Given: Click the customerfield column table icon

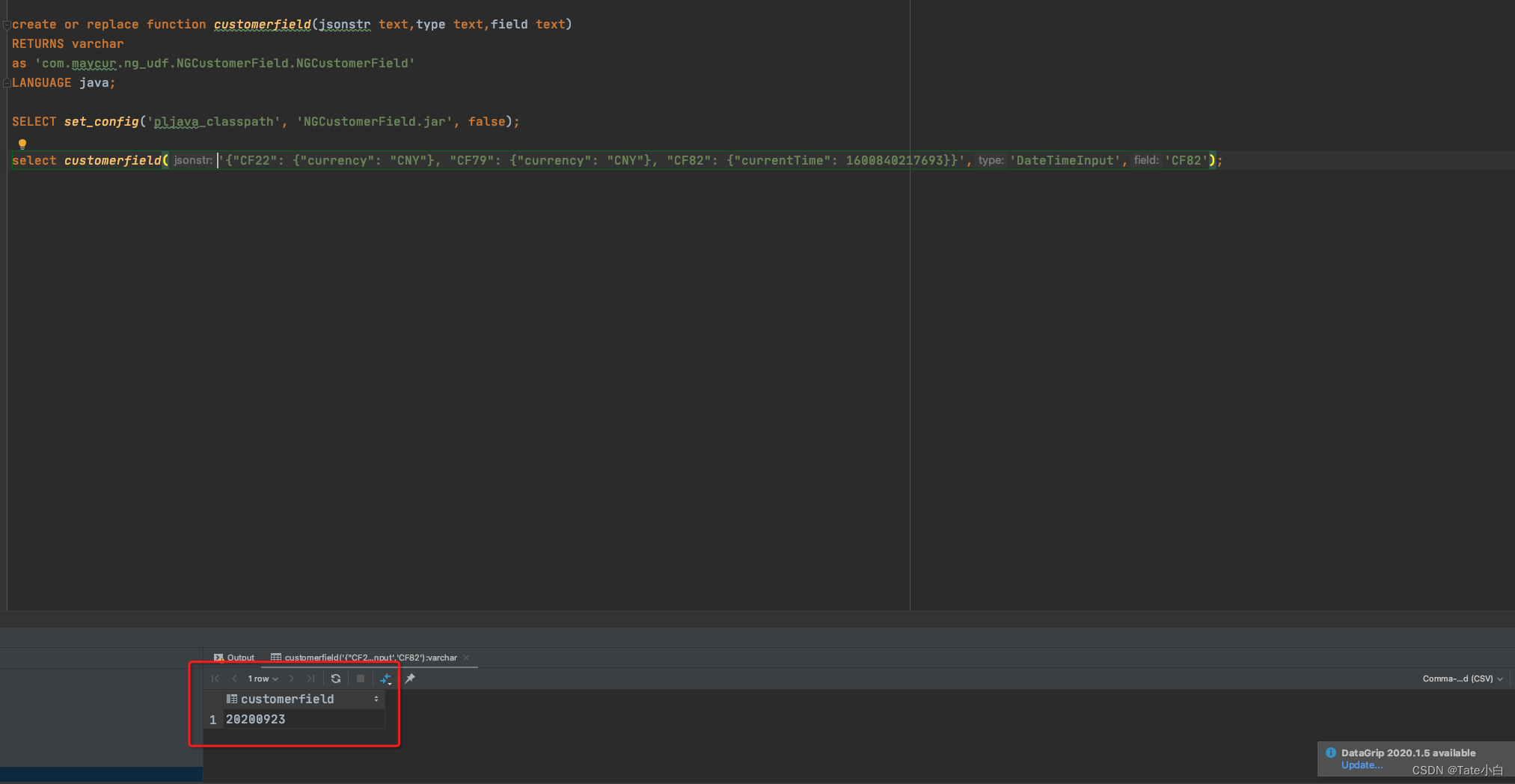Looking at the screenshot, I should point(232,699).
